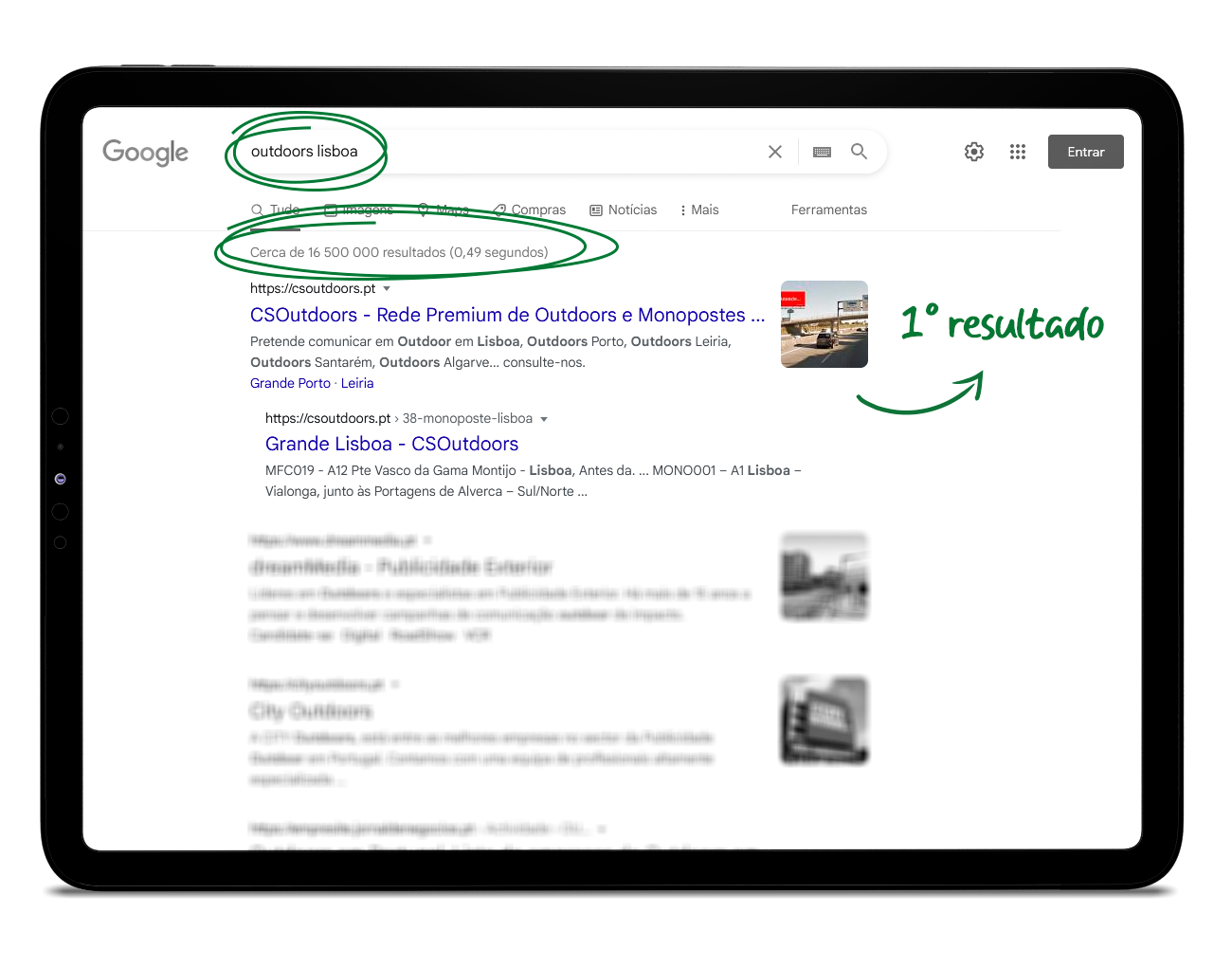Viewport: 1232px width, 967px height.
Task: Open CSOutdoors - Rede Premium result
Action: (507, 315)
